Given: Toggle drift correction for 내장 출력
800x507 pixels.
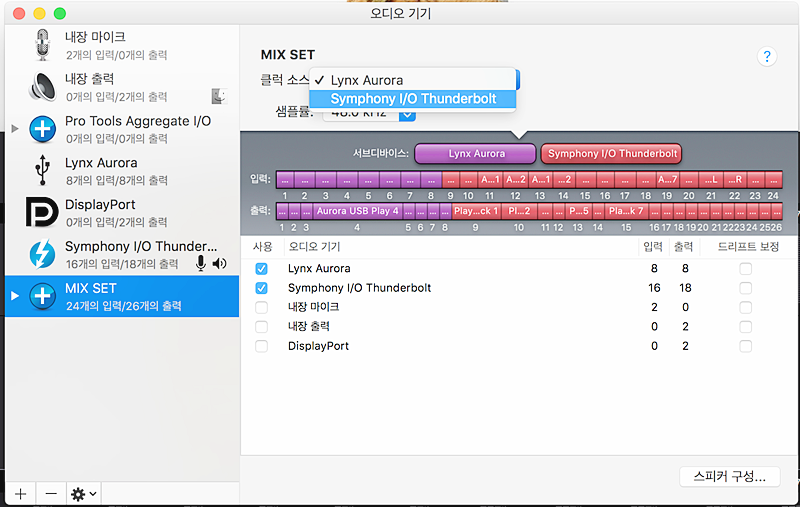Looking at the screenshot, I should (x=745, y=327).
